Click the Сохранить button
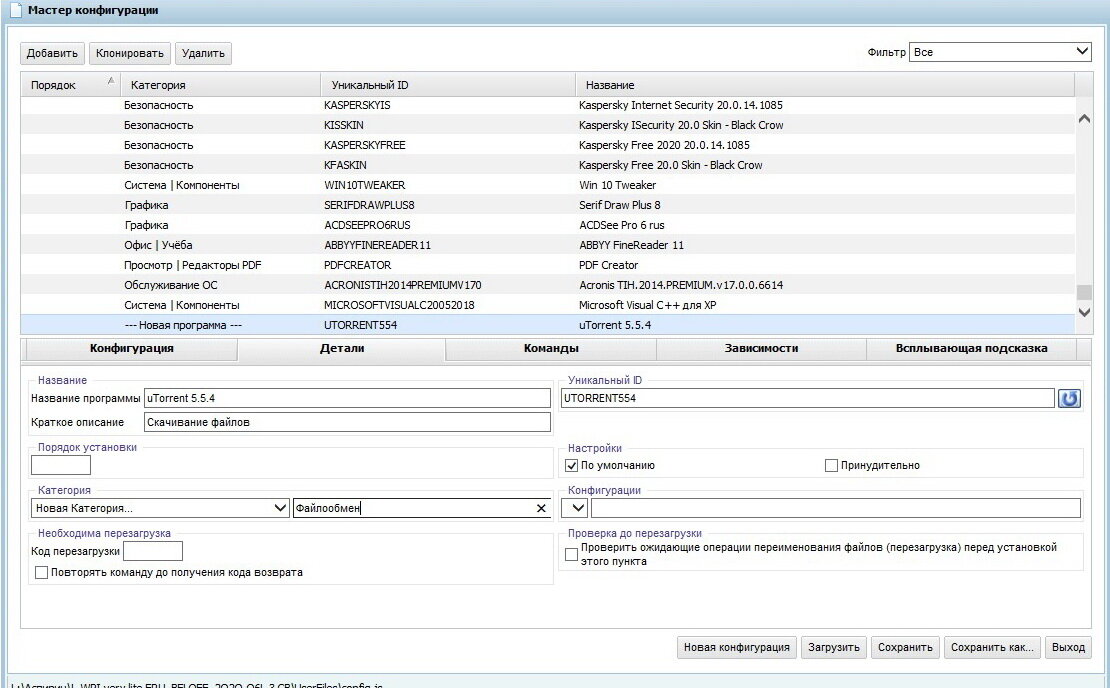 tap(905, 648)
